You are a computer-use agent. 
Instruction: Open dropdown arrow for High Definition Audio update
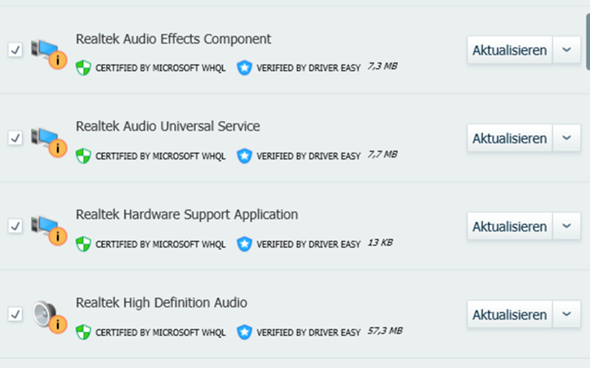point(567,314)
